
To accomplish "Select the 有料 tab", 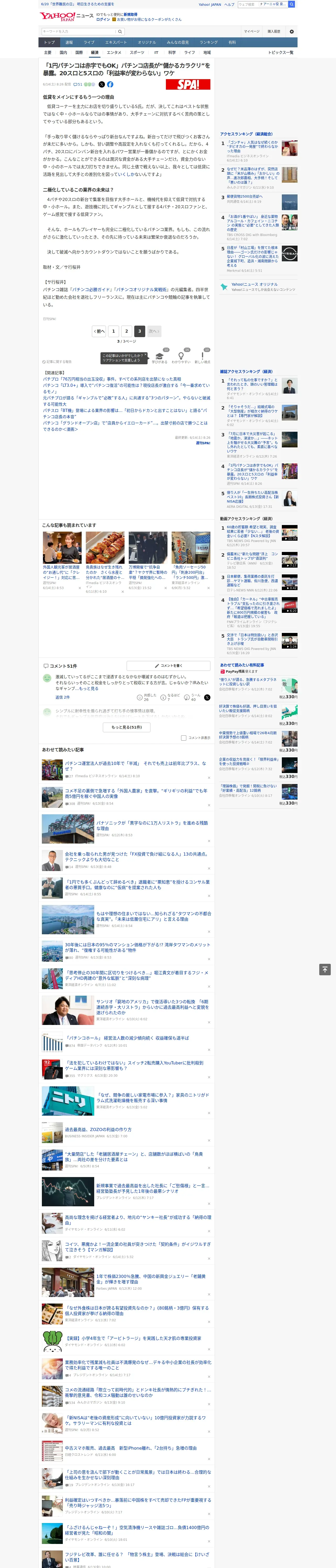I will coord(232,43).
